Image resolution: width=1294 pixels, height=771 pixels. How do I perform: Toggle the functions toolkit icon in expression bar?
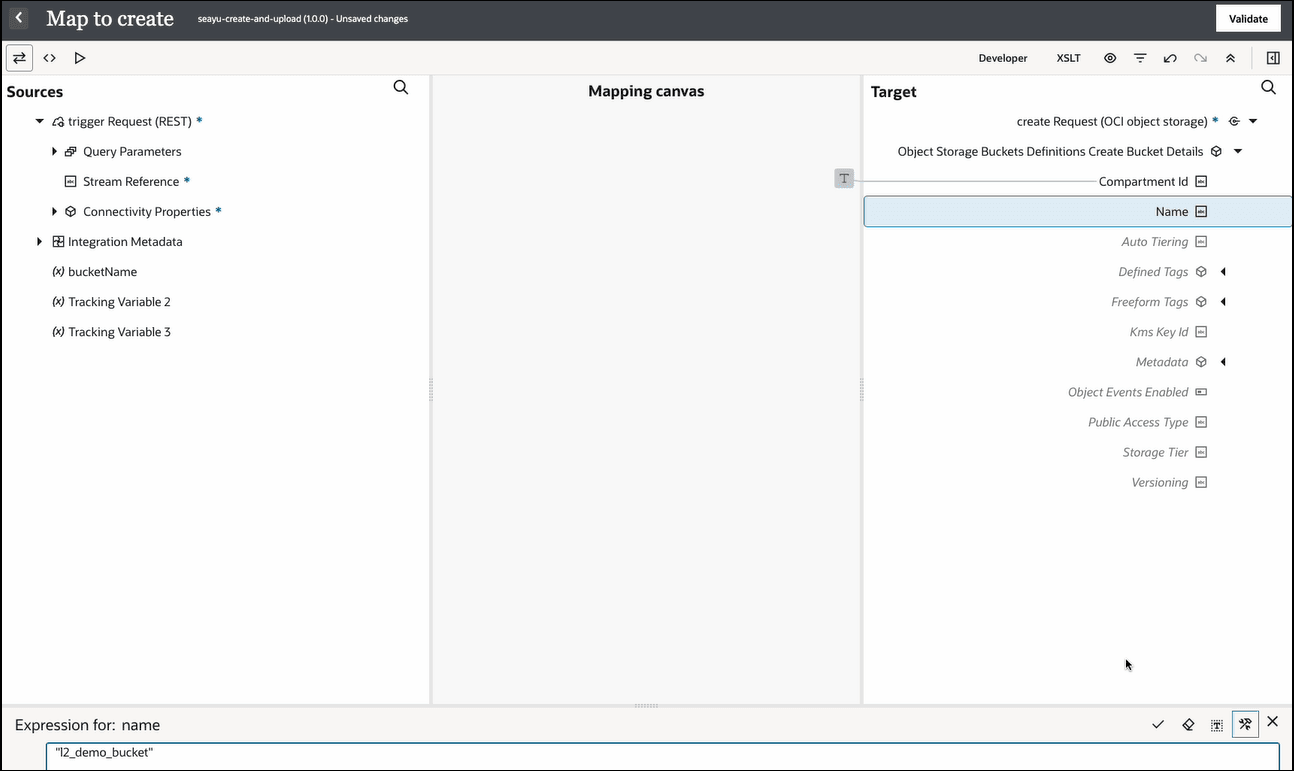click(x=1245, y=724)
